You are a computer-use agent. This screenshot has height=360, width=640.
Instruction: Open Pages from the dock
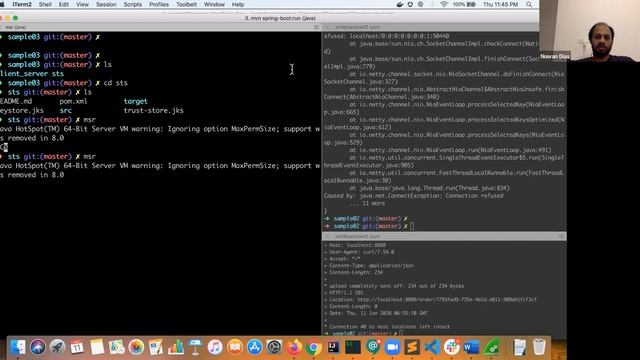(156, 347)
